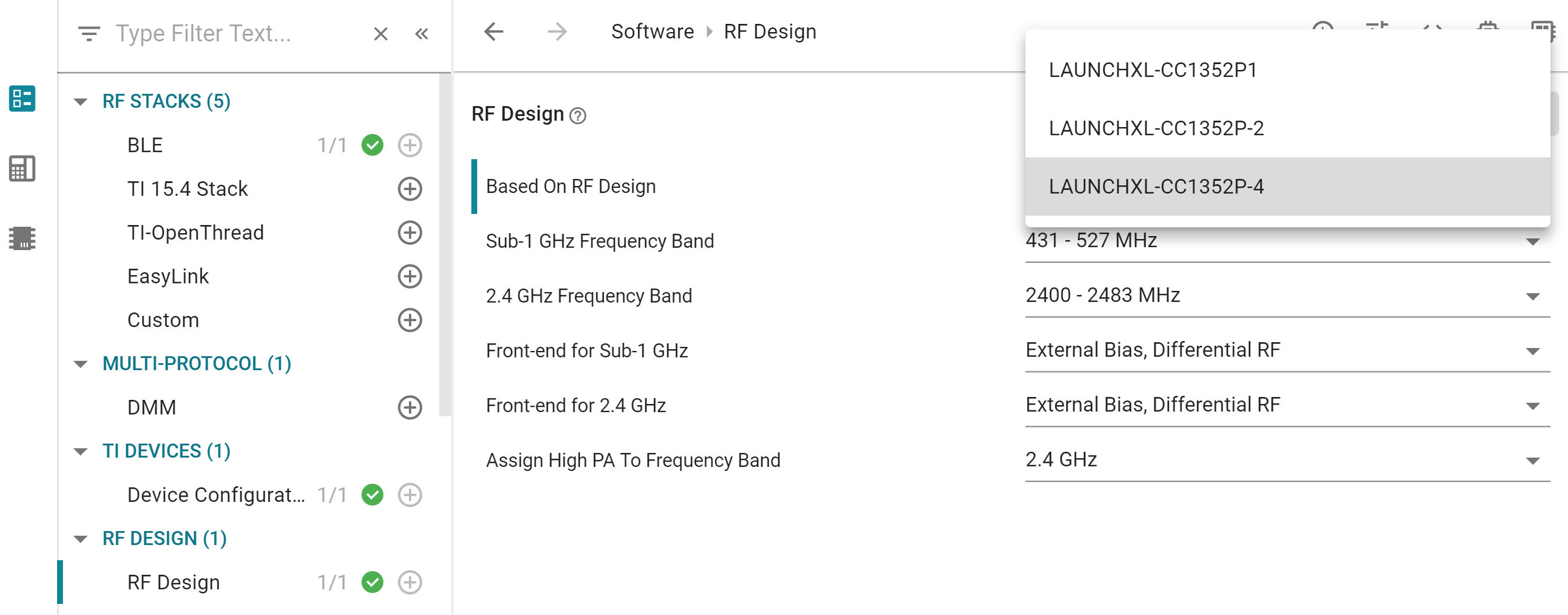1568x615 pixels.
Task: Open the Sub-1 GHz Frequency Band dropdown
Action: (1287, 241)
